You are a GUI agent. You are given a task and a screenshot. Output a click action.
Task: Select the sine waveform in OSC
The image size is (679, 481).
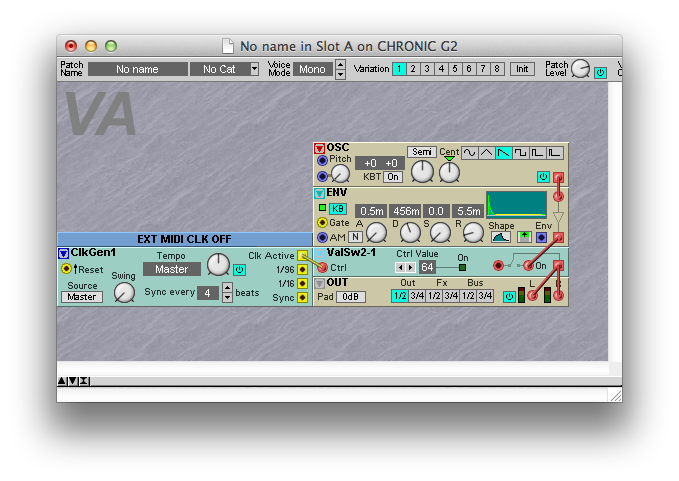point(468,153)
